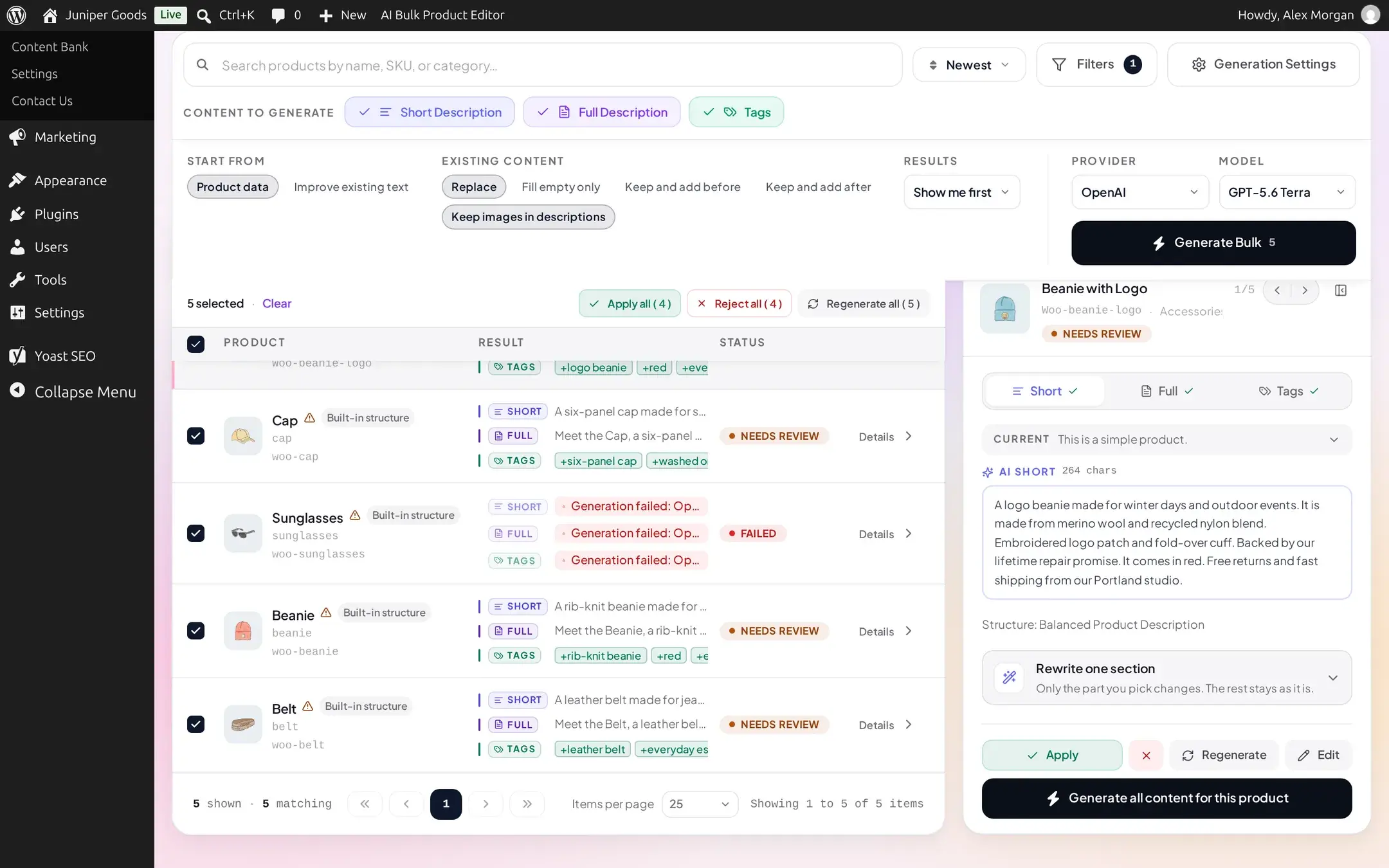
Task: Open Contact Us submenu item
Action: [42, 101]
